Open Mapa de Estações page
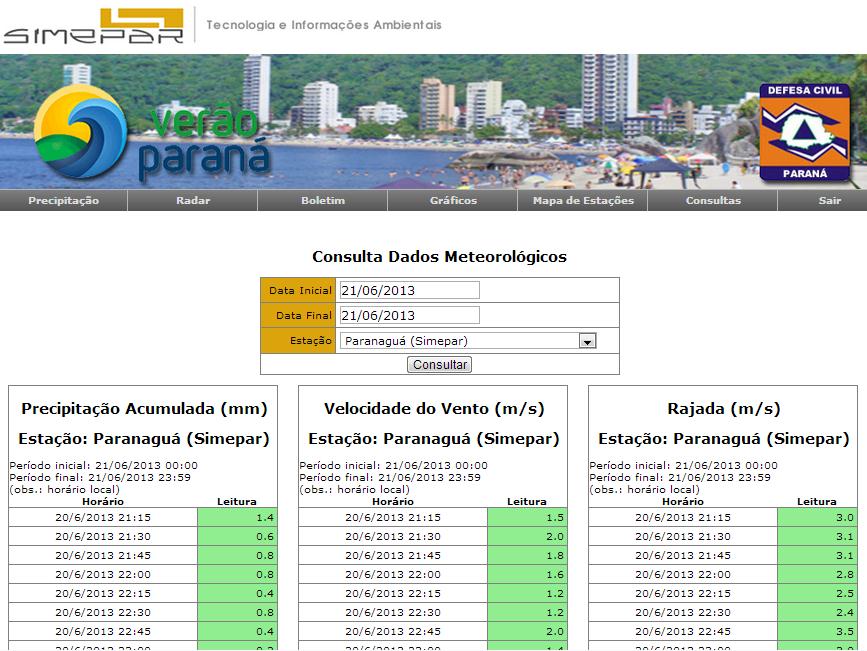Viewport: 867px width, 651px height. pyautogui.click(x=583, y=201)
